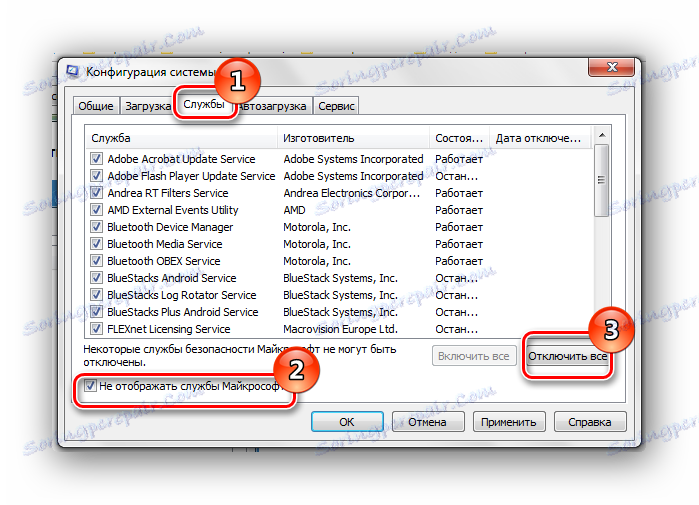Uncheck BlueStacks Android Service checkbox

point(96,278)
